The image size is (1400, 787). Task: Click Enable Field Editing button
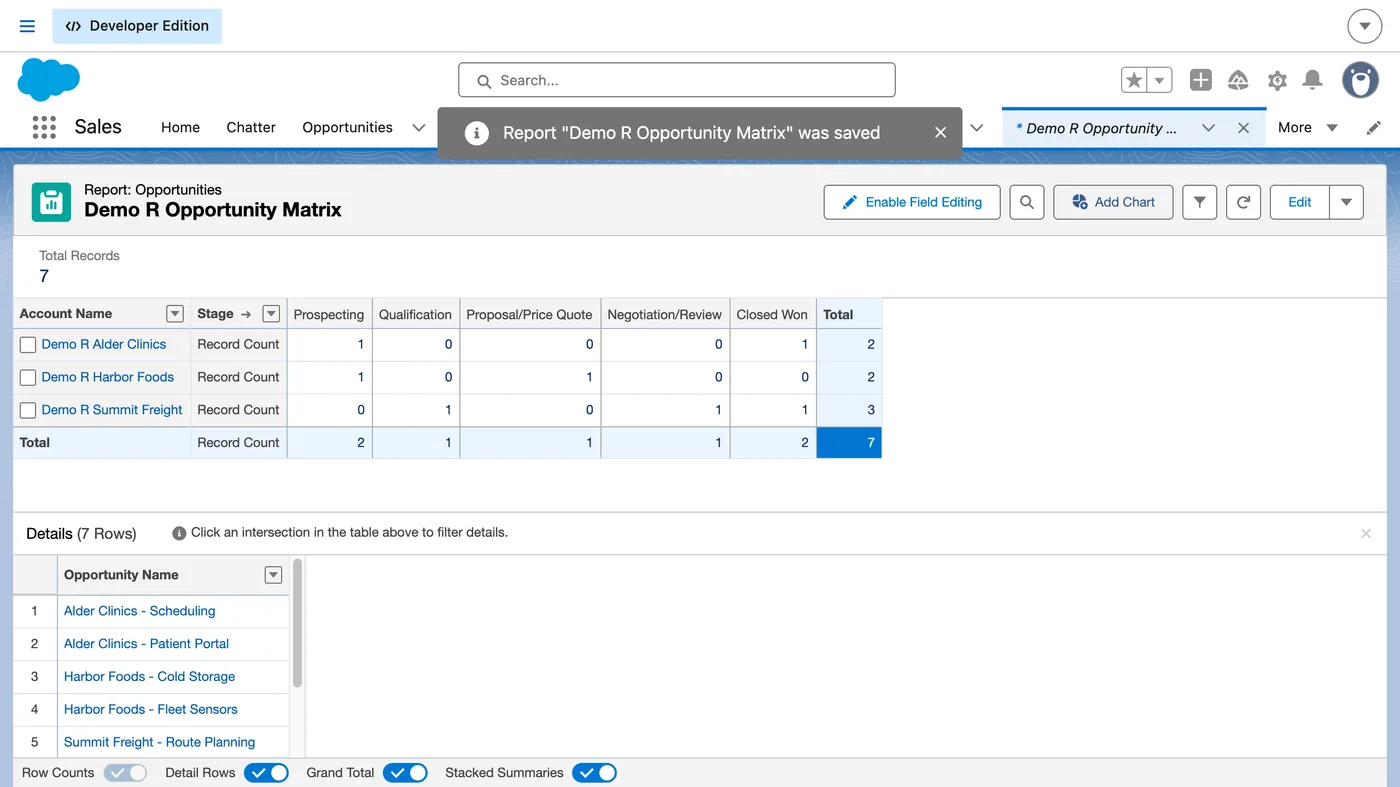click(911, 202)
